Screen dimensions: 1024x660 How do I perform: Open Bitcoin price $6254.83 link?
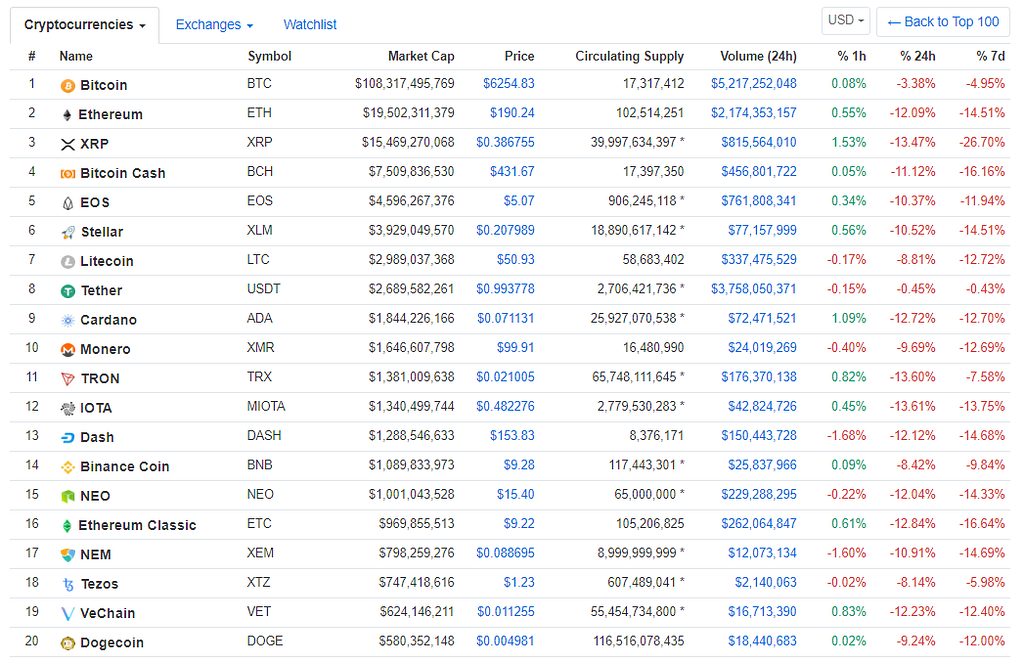[x=509, y=84]
